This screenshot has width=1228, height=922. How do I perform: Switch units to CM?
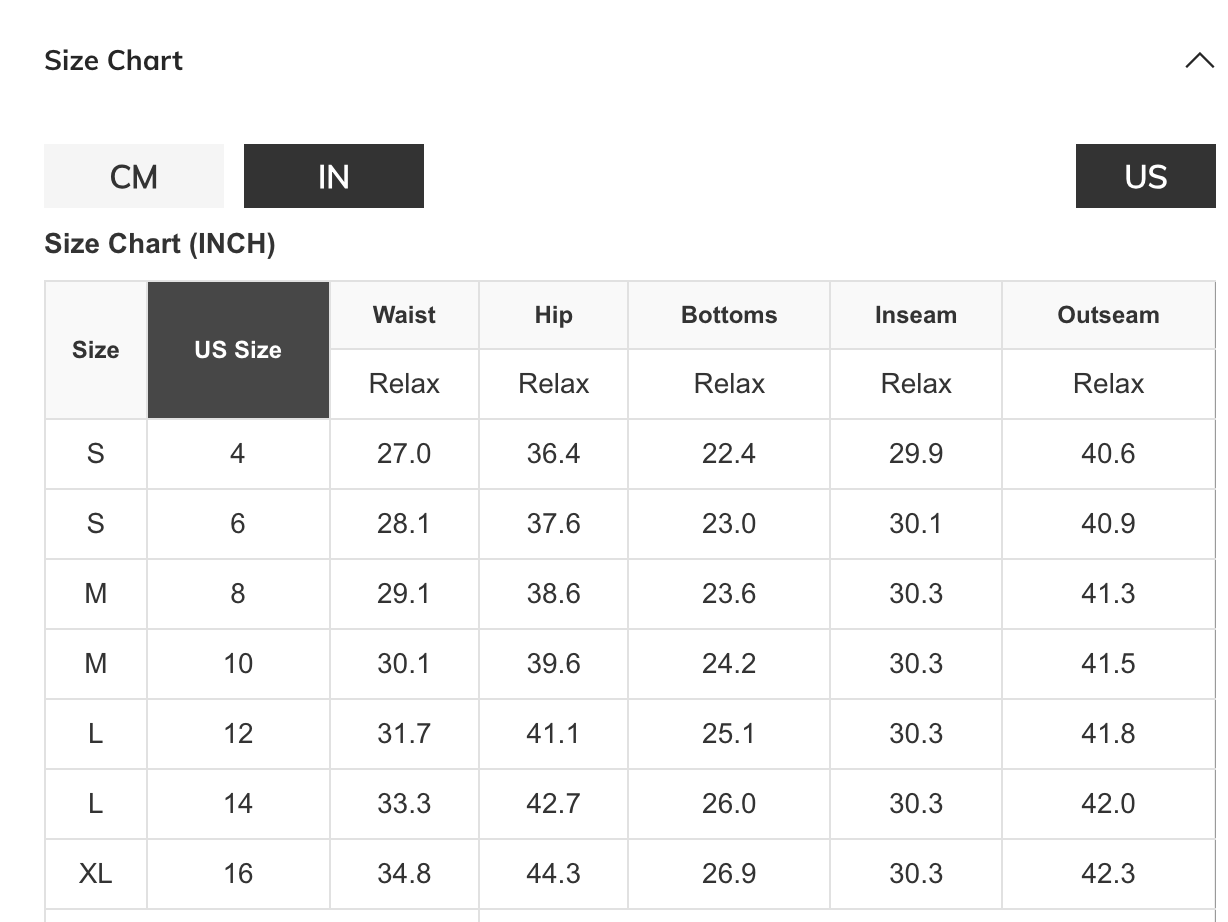point(134,177)
